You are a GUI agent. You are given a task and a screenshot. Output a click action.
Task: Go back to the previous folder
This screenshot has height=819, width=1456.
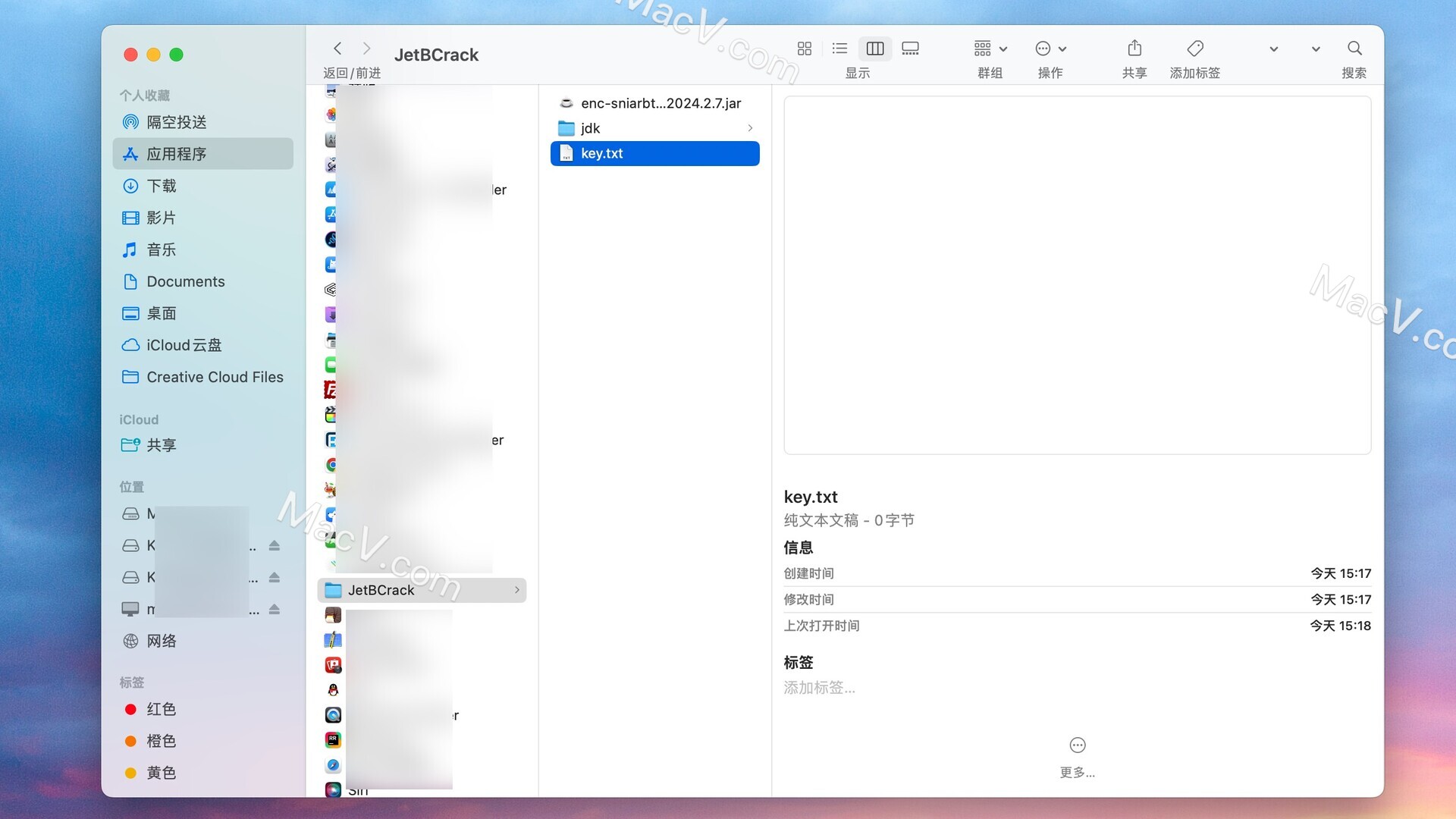point(337,49)
